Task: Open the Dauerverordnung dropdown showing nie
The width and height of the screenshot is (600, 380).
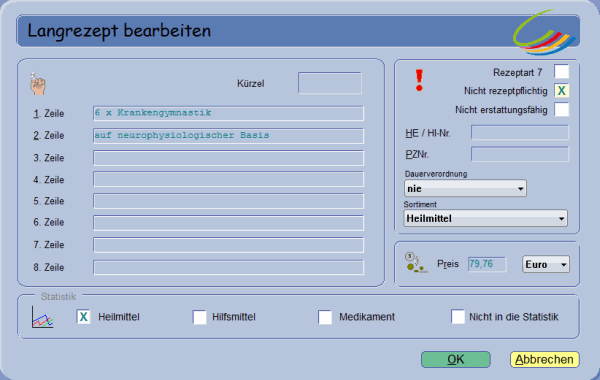Action: pyautogui.click(x=465, y=189)
